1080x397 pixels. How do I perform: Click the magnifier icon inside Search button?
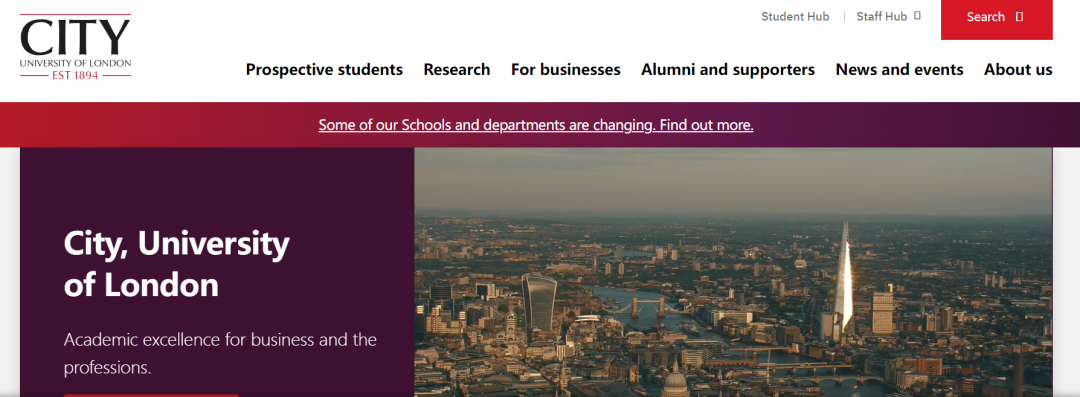[x=1019, y=17]
